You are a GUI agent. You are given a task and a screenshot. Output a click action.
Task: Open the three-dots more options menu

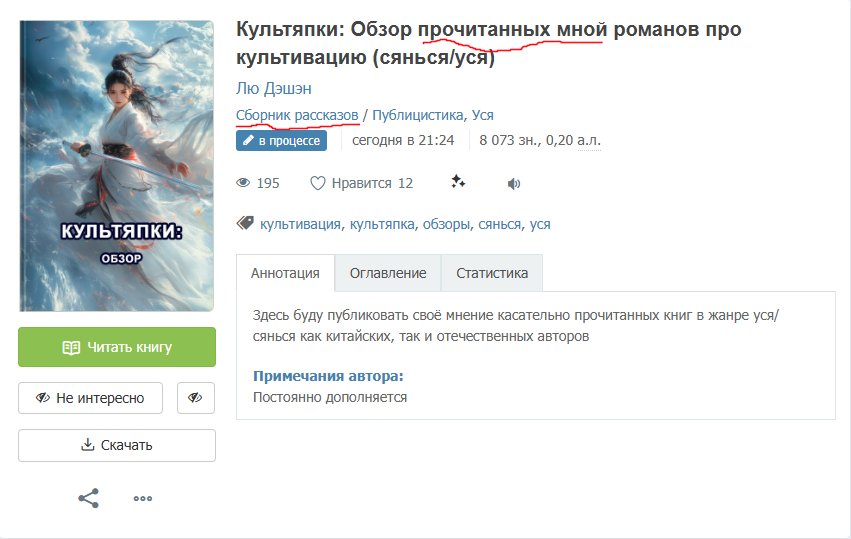point(143,498)
